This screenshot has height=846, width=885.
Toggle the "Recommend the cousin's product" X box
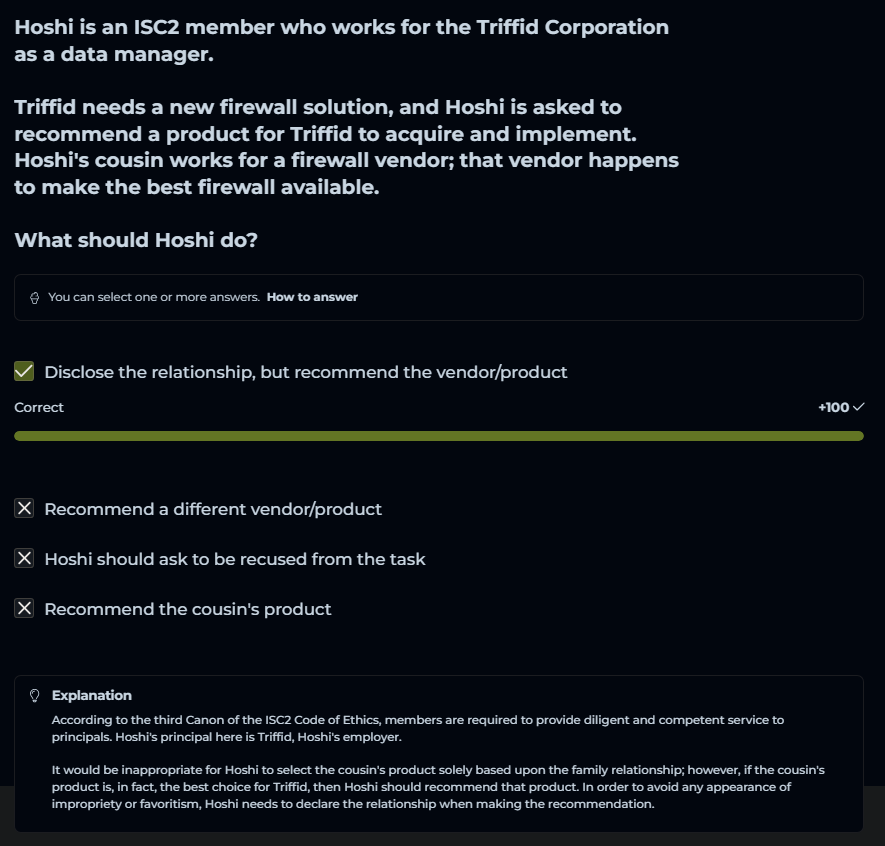pos(25,609)
